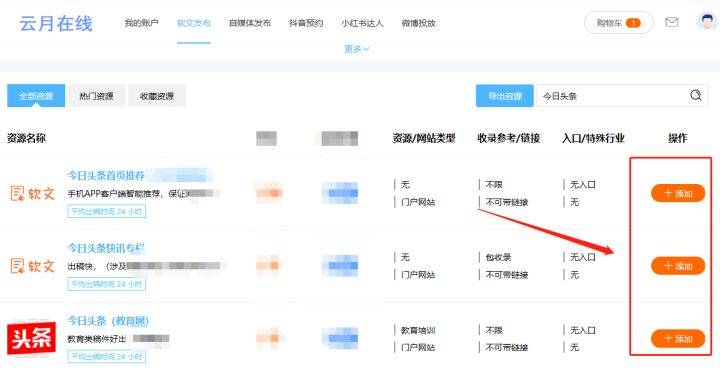720x371 pixels.
Task: Open the 自媒体发布 menu
Action: 250,23
